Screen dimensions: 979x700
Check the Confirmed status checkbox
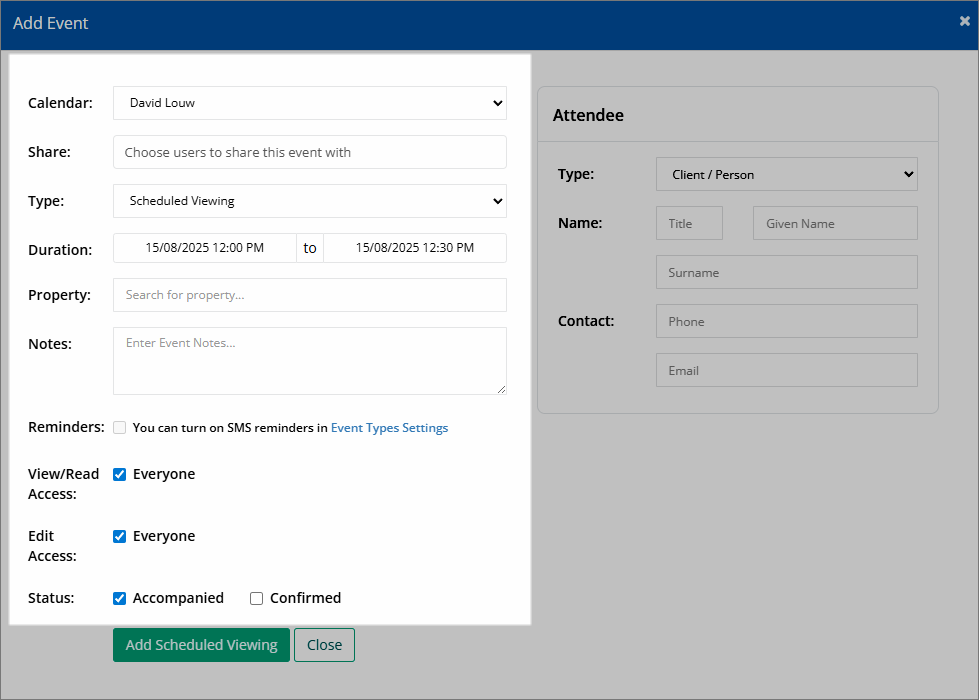[x=257, y=598]
